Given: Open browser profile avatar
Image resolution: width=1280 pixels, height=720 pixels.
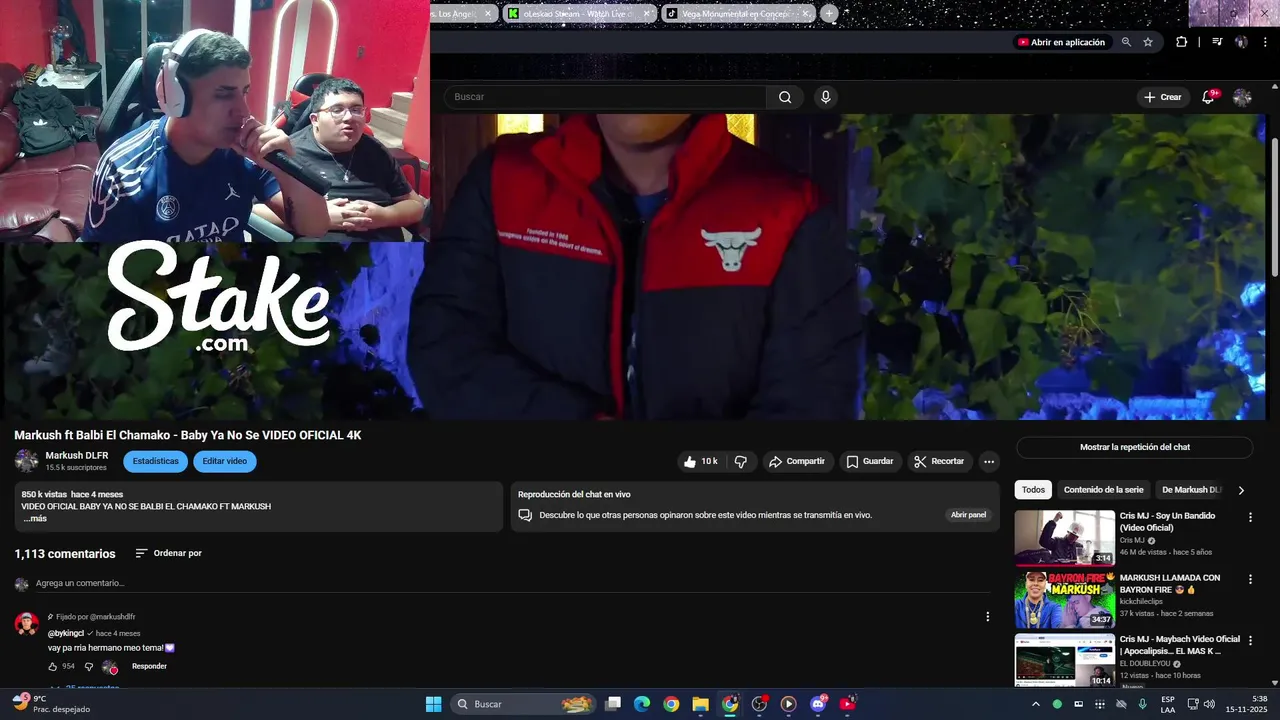Looking at the screenshot, I should coord(1241,42).
